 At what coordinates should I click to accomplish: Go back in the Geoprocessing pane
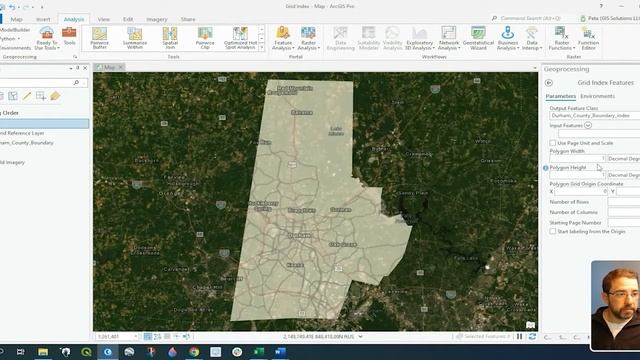click(x=549, y=83)
